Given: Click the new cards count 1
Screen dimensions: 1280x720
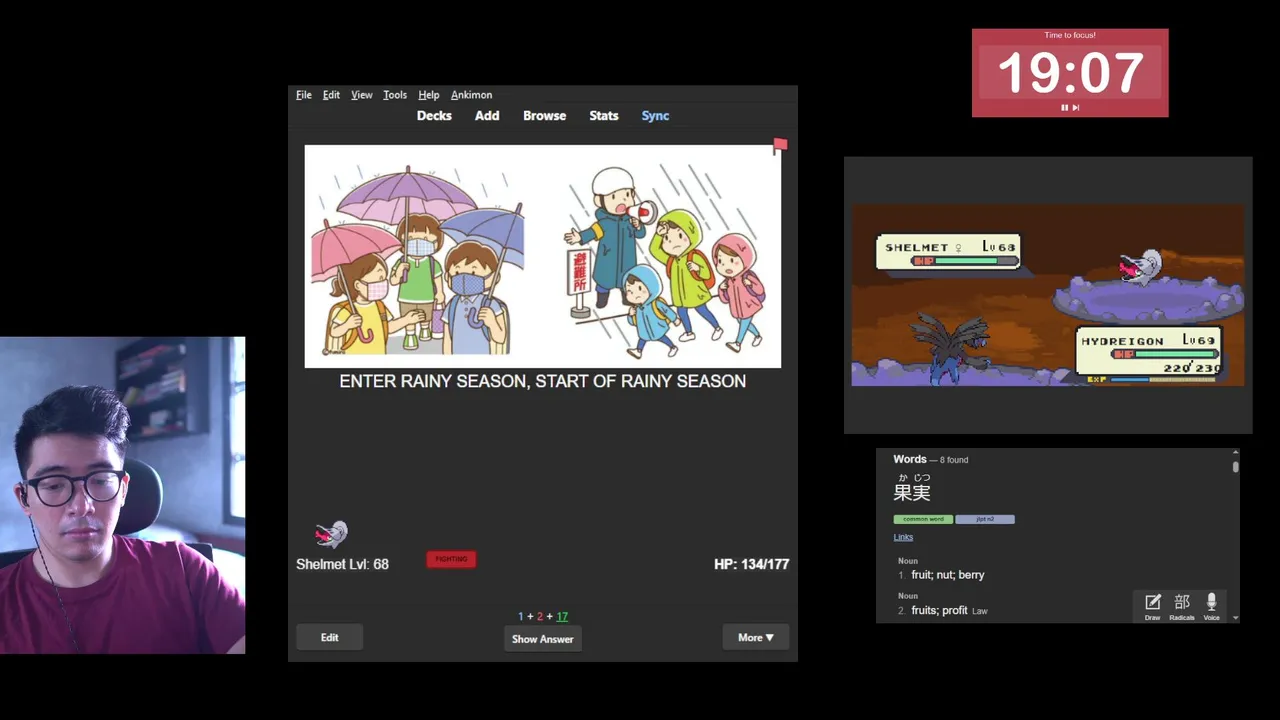Looking at the screenshot, I should click(x=521, y=617).
